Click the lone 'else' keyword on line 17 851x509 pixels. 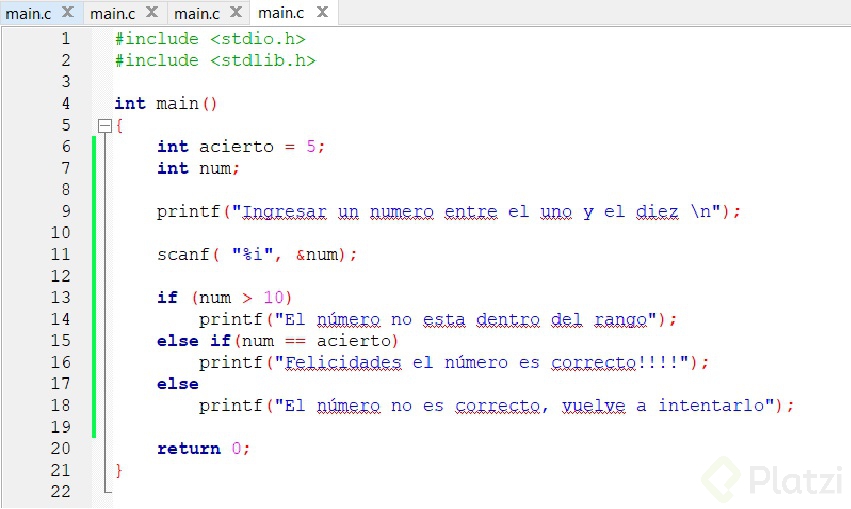tap(177, 384)
